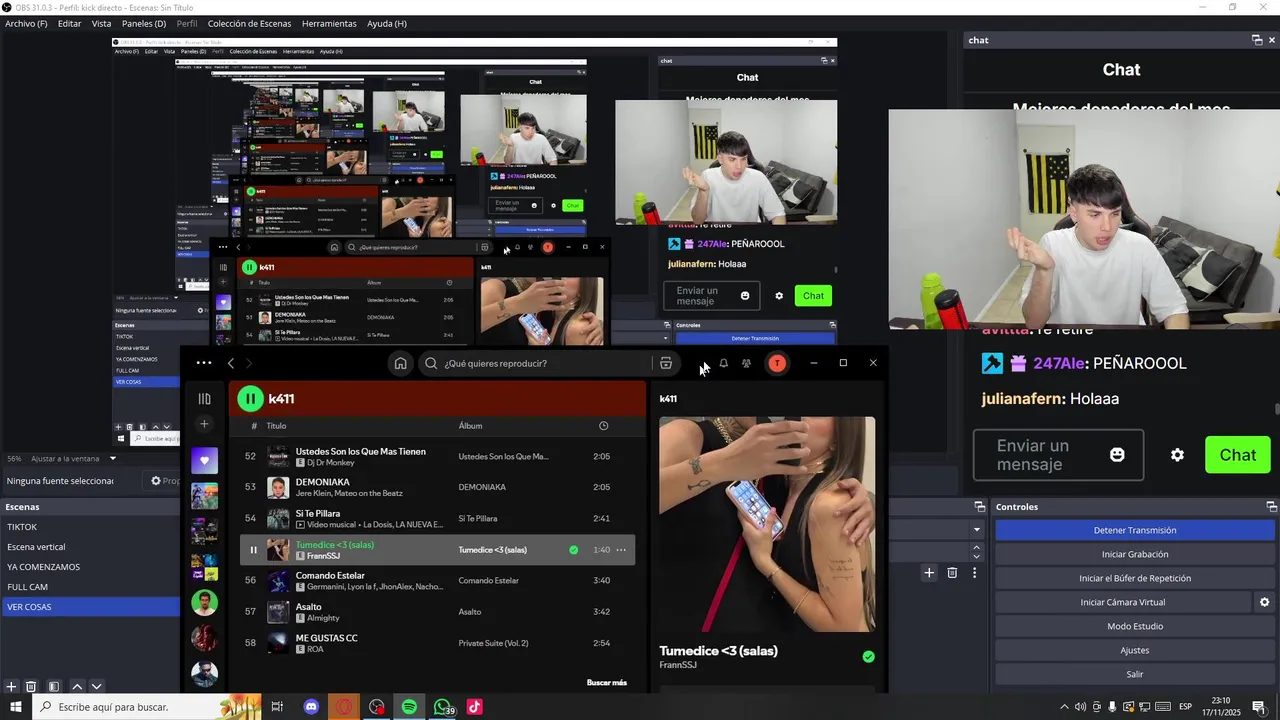
Task: Pause the k411 playlist with the green button
Action: pyautogui.click(x=250, y=399)
